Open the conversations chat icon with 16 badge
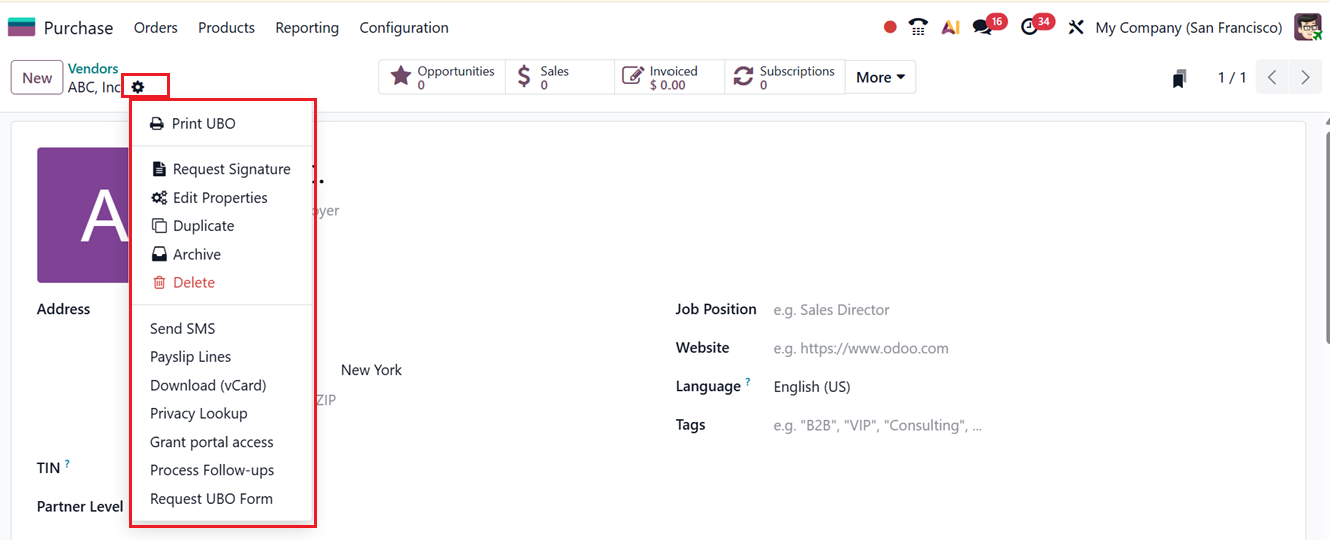1330x540 pixels. [x=983, y=27]
